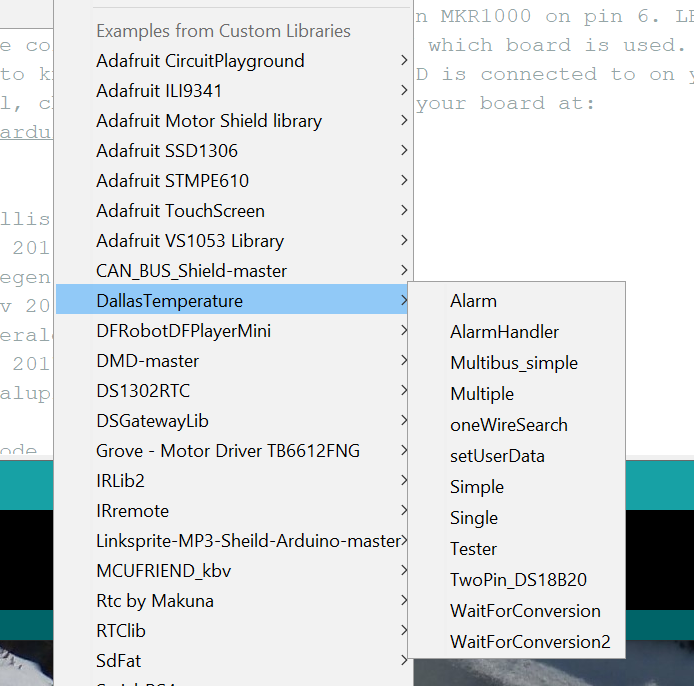The image size is (694, 686).
Task: Open Grove - Motor Driver TB6612FNG submenu
Action: 234,451
